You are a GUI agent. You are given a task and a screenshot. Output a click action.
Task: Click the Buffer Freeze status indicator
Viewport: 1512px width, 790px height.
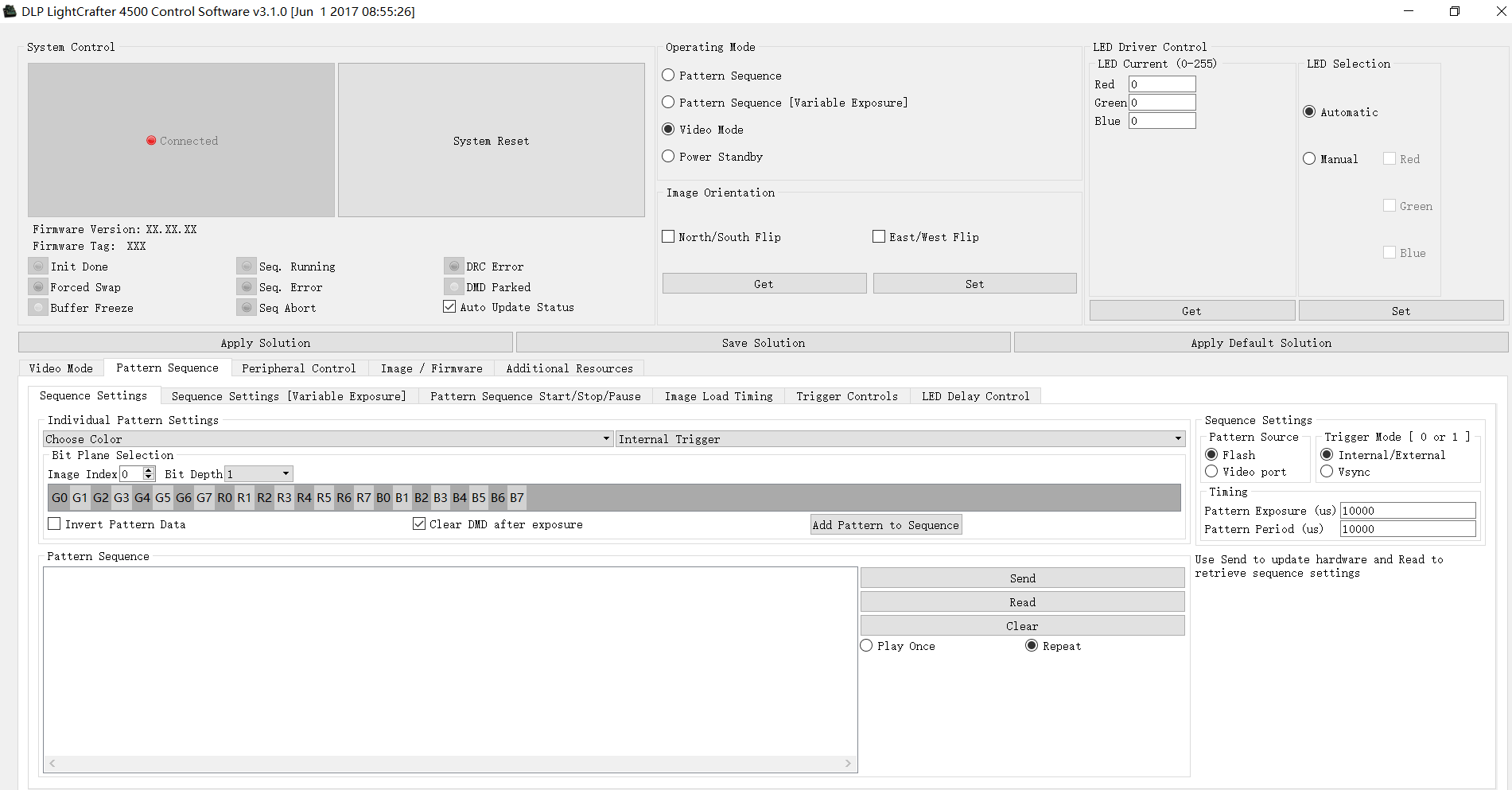(x=38, y=308)
